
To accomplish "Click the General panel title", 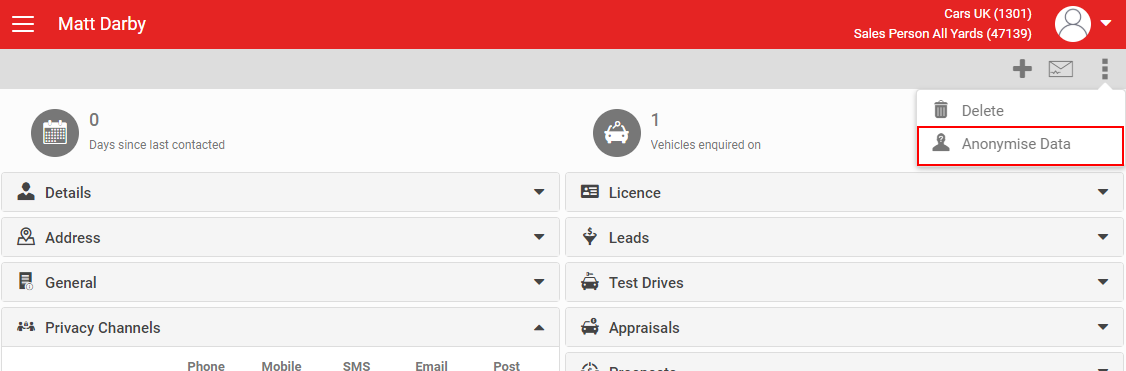I will pos(71,283).
